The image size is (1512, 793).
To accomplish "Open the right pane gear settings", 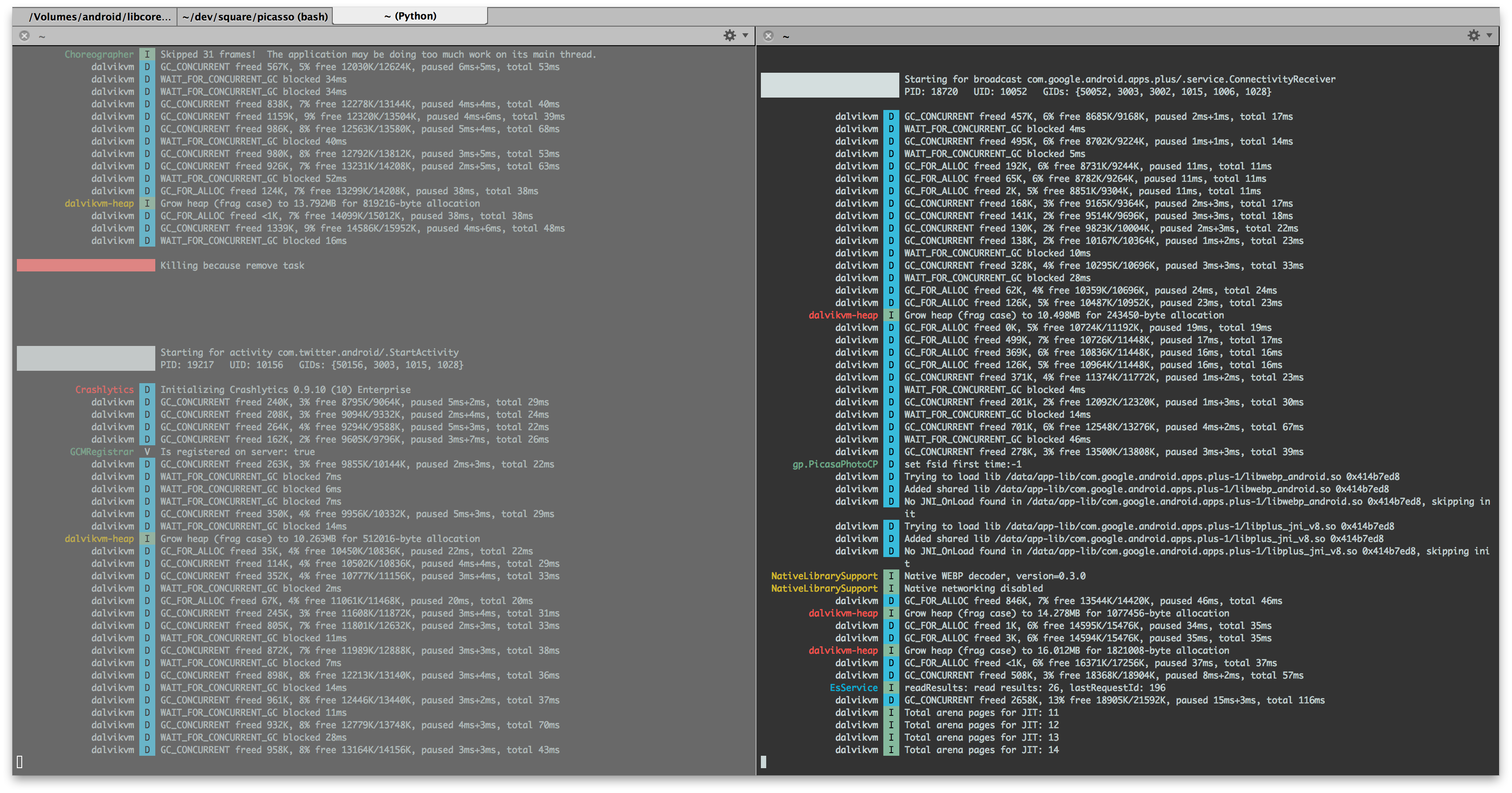I will click(x=1473, y=35).
